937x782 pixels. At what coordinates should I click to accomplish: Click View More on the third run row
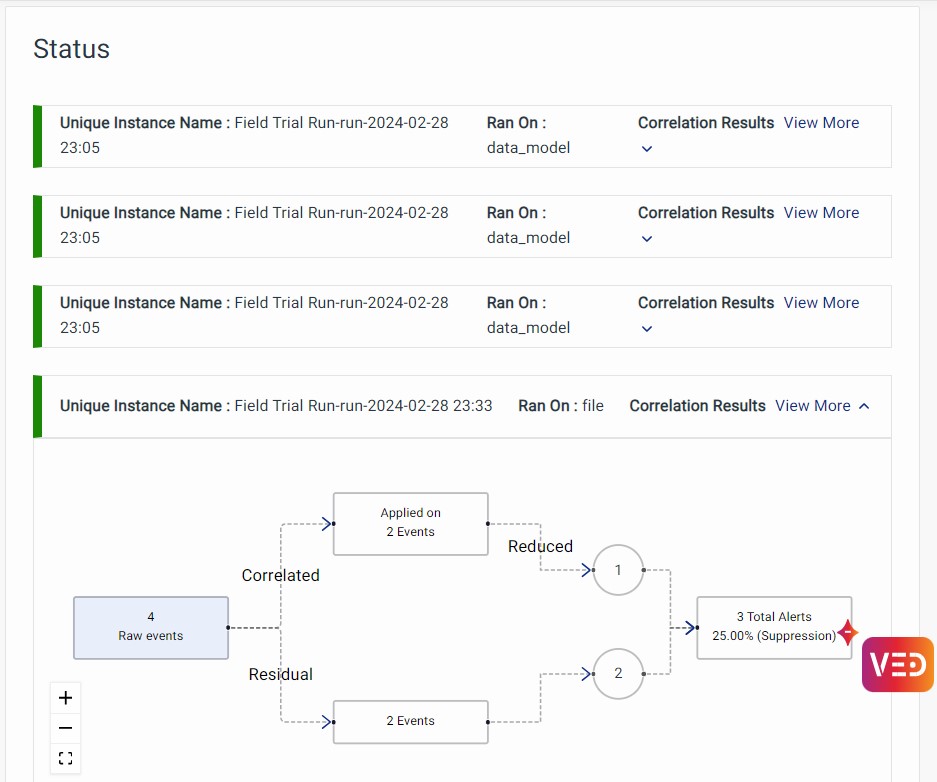point(821,303)
